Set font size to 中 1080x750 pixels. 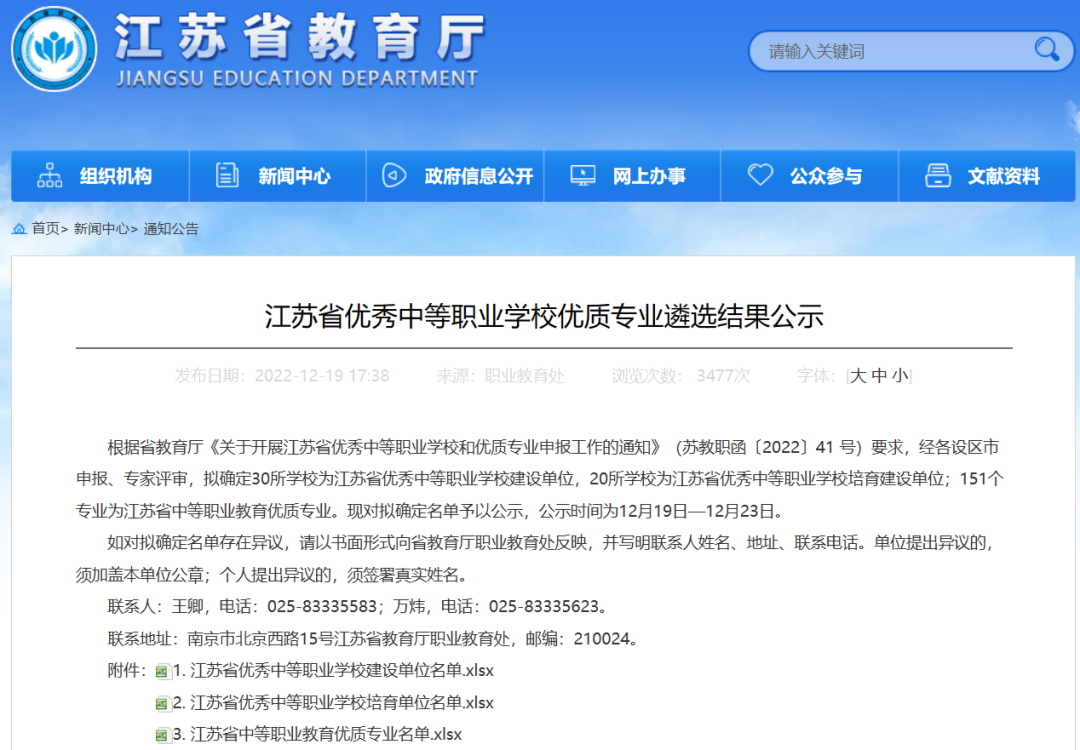click(879, 375)
